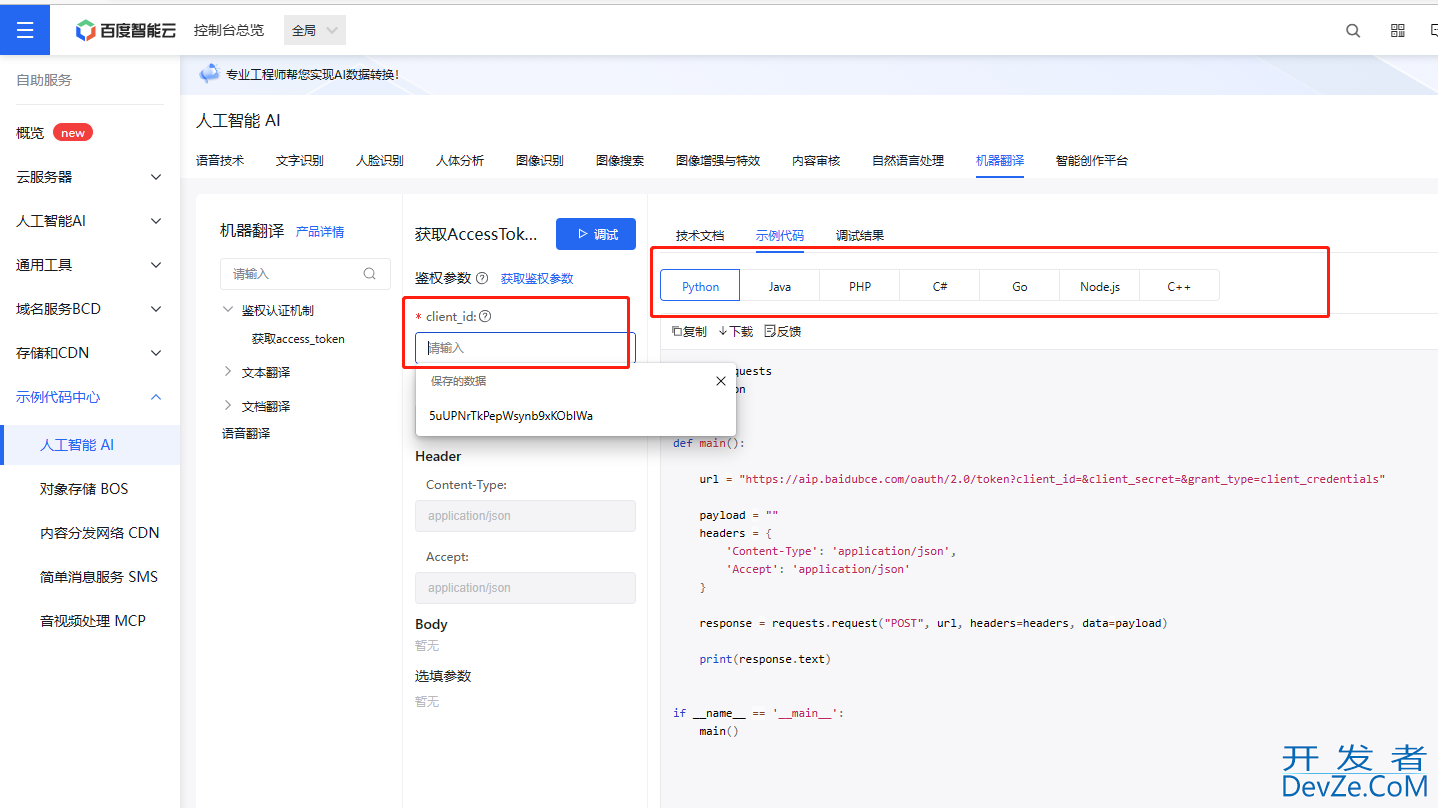1438x808 pixels.
Task: Select the Python code language
Action: [x=700, y=286]
